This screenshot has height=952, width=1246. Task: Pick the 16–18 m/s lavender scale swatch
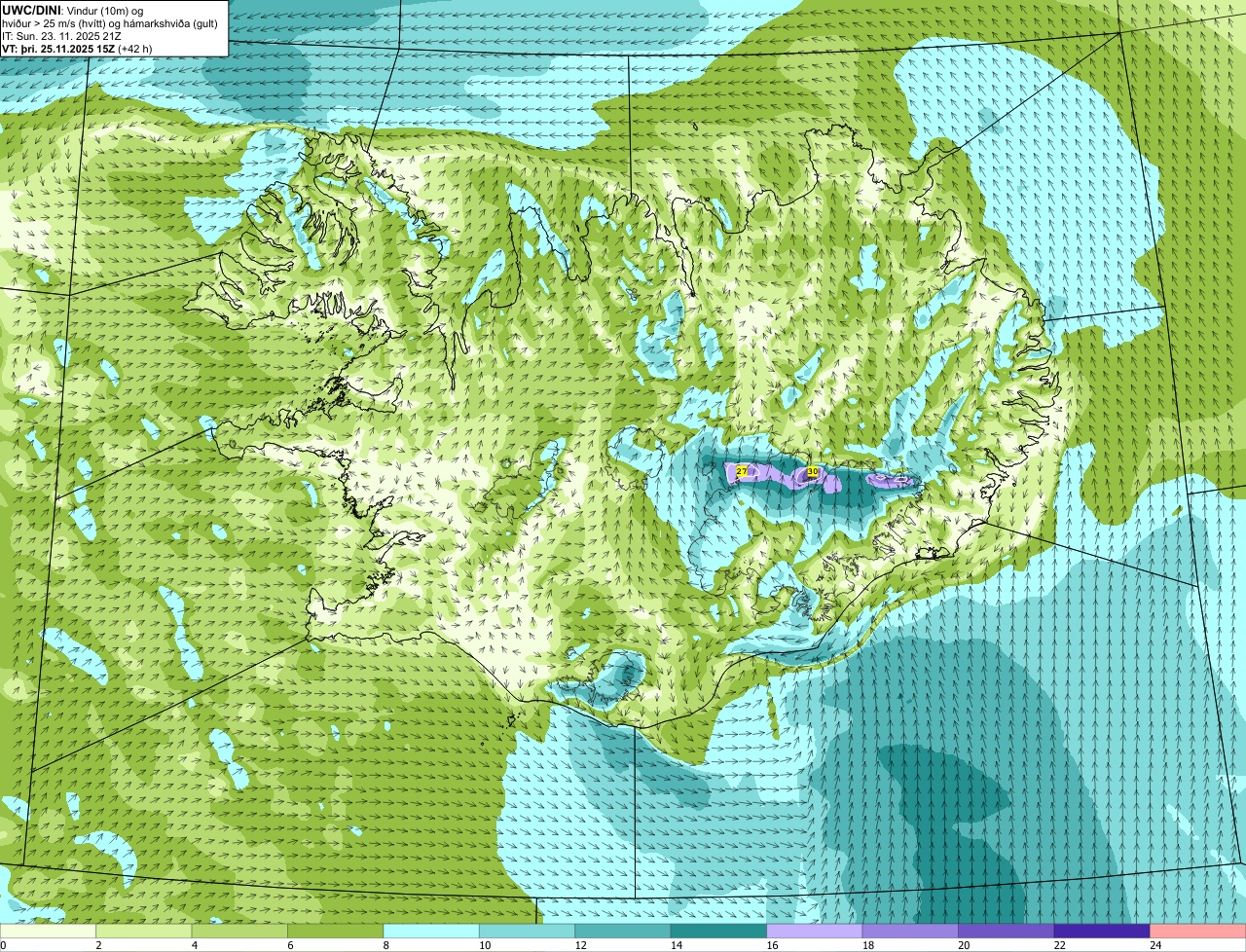[x=815, y=931]
